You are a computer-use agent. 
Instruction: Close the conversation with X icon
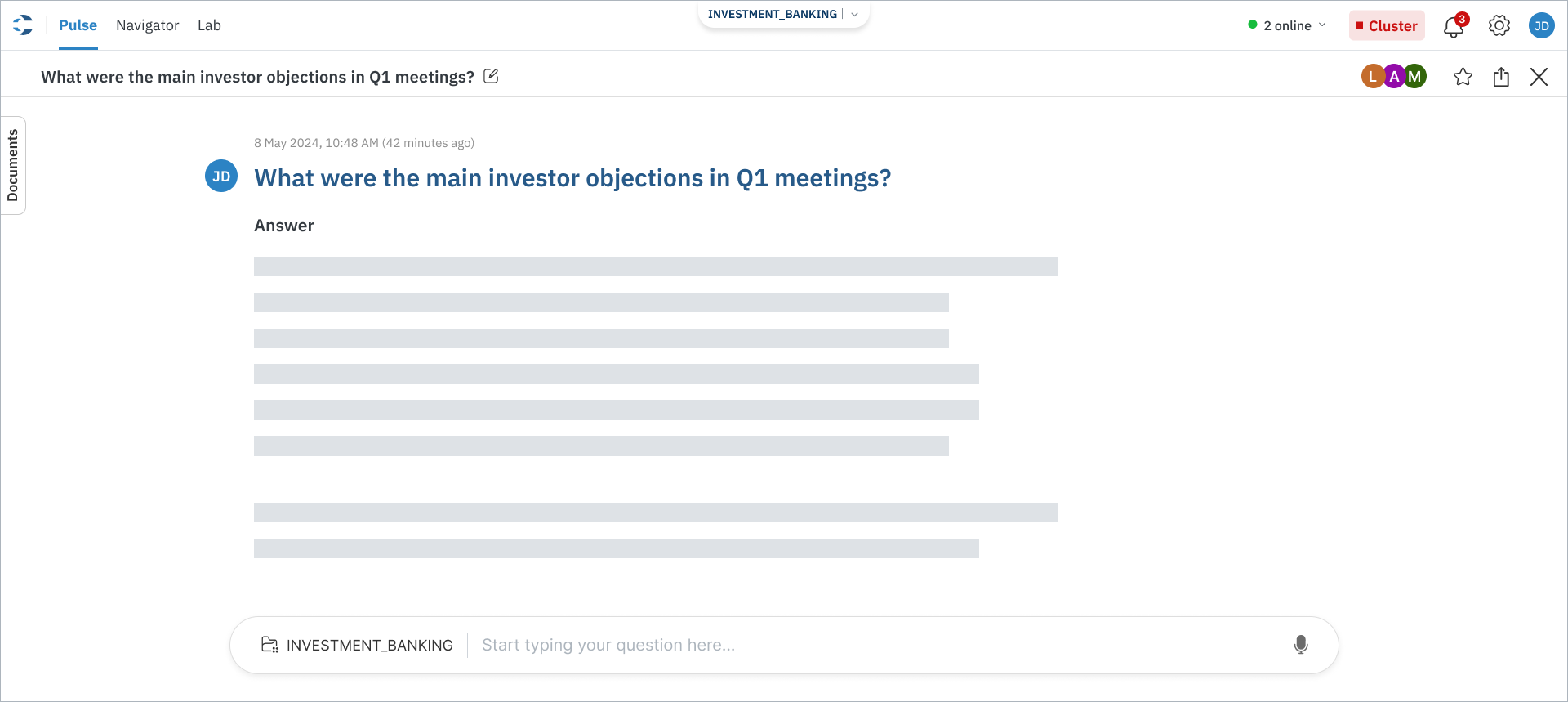tap(1539, 77)
